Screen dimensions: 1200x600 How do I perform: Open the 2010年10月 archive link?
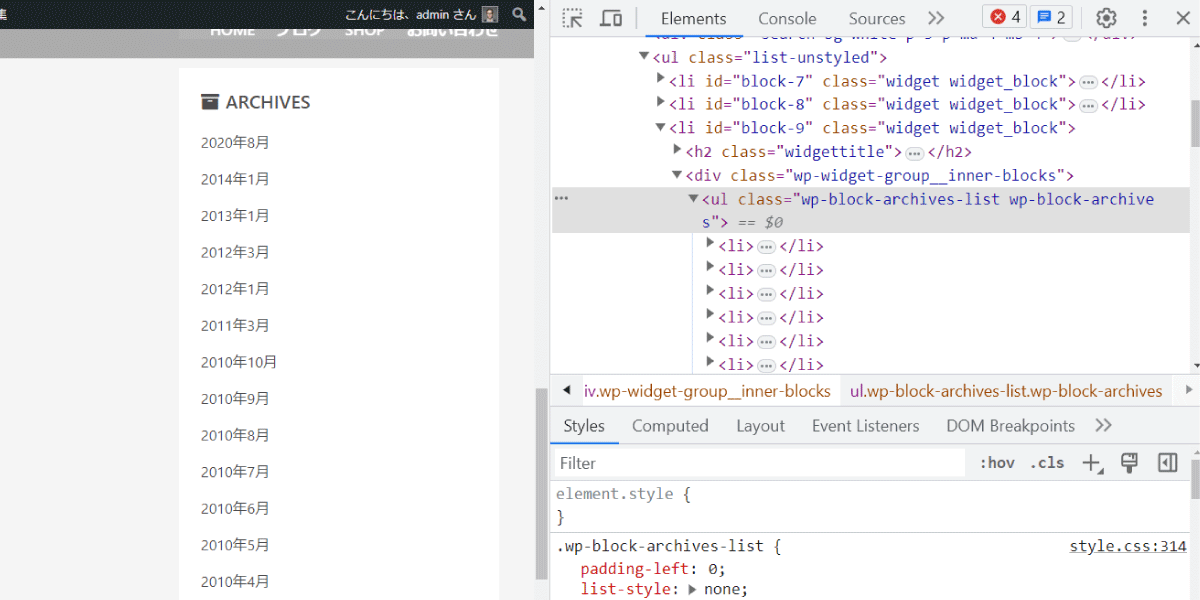click(239, 362)
